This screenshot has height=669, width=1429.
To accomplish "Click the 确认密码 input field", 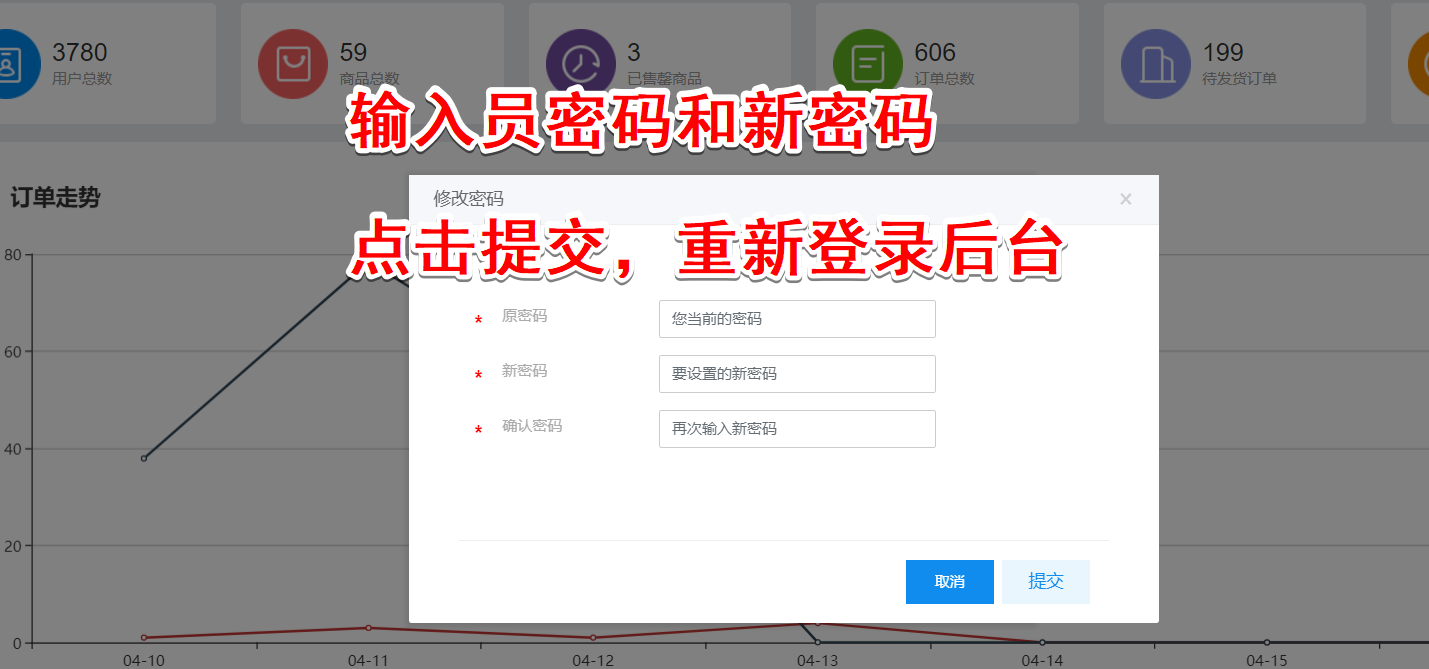I will tap(797, 429).
